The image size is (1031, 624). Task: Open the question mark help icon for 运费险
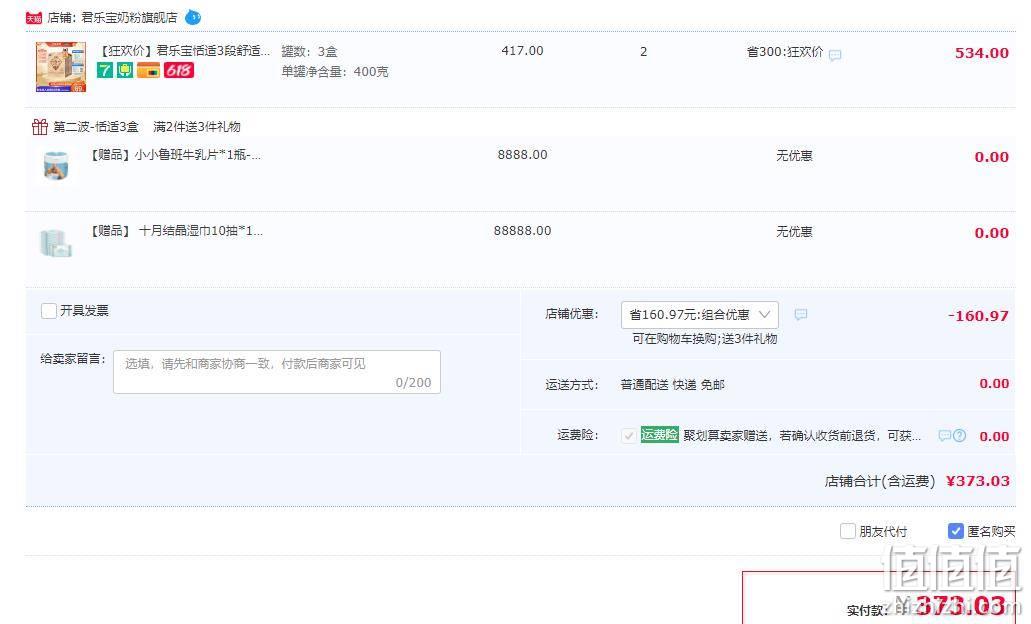[959, 435]
